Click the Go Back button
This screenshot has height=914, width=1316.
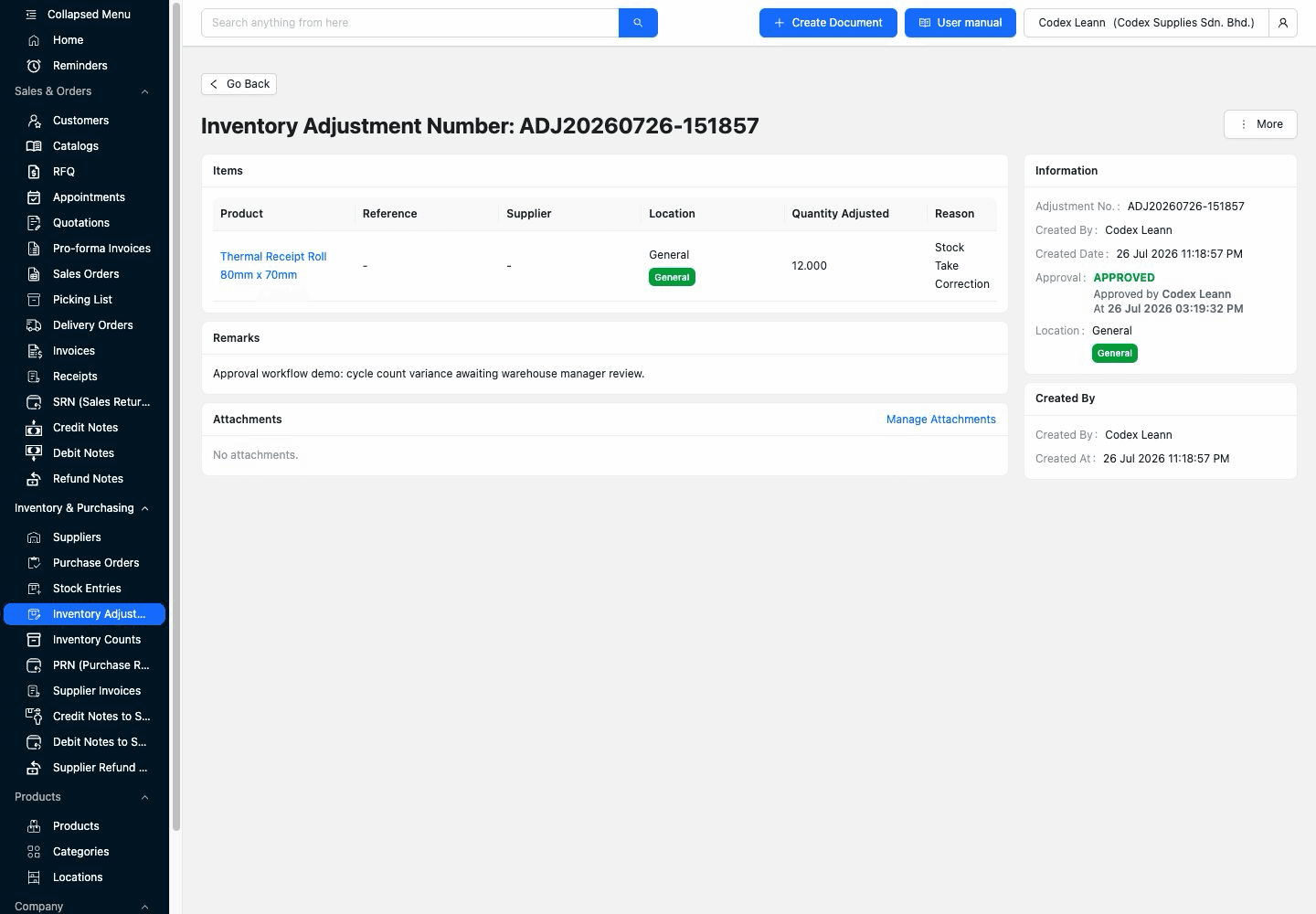[239, 84]
